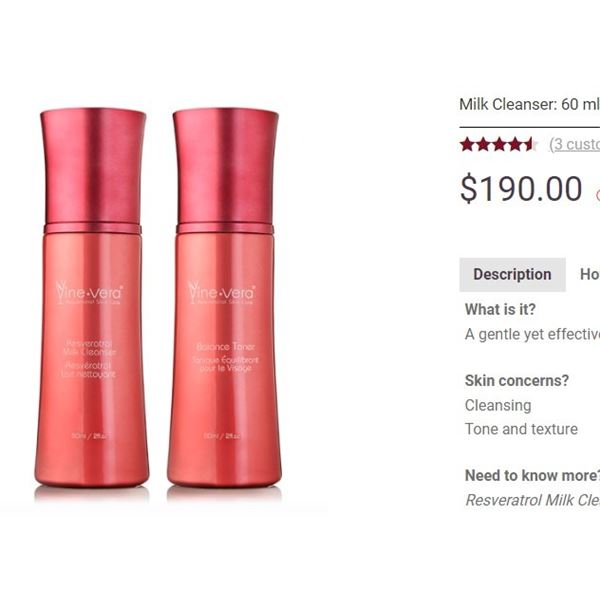Click the first rating star
Image resolution: width=600 pixels, height=600 pixels.
pos(467,145)
